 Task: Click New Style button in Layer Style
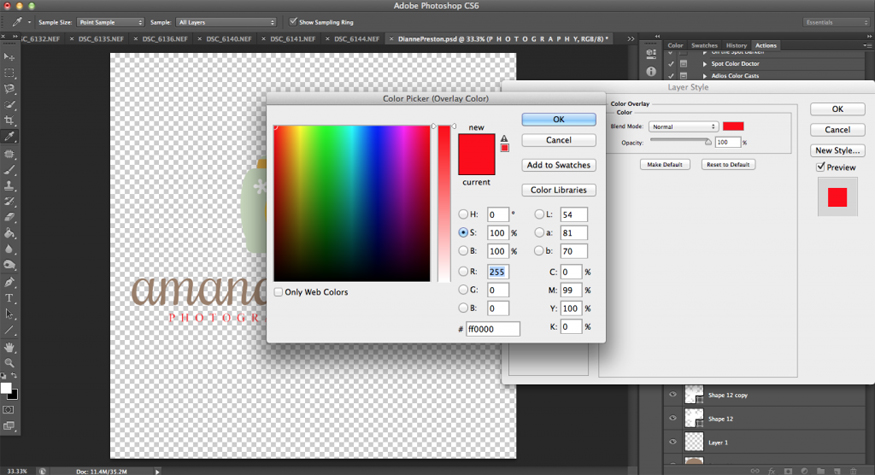[x=838, y=150]
